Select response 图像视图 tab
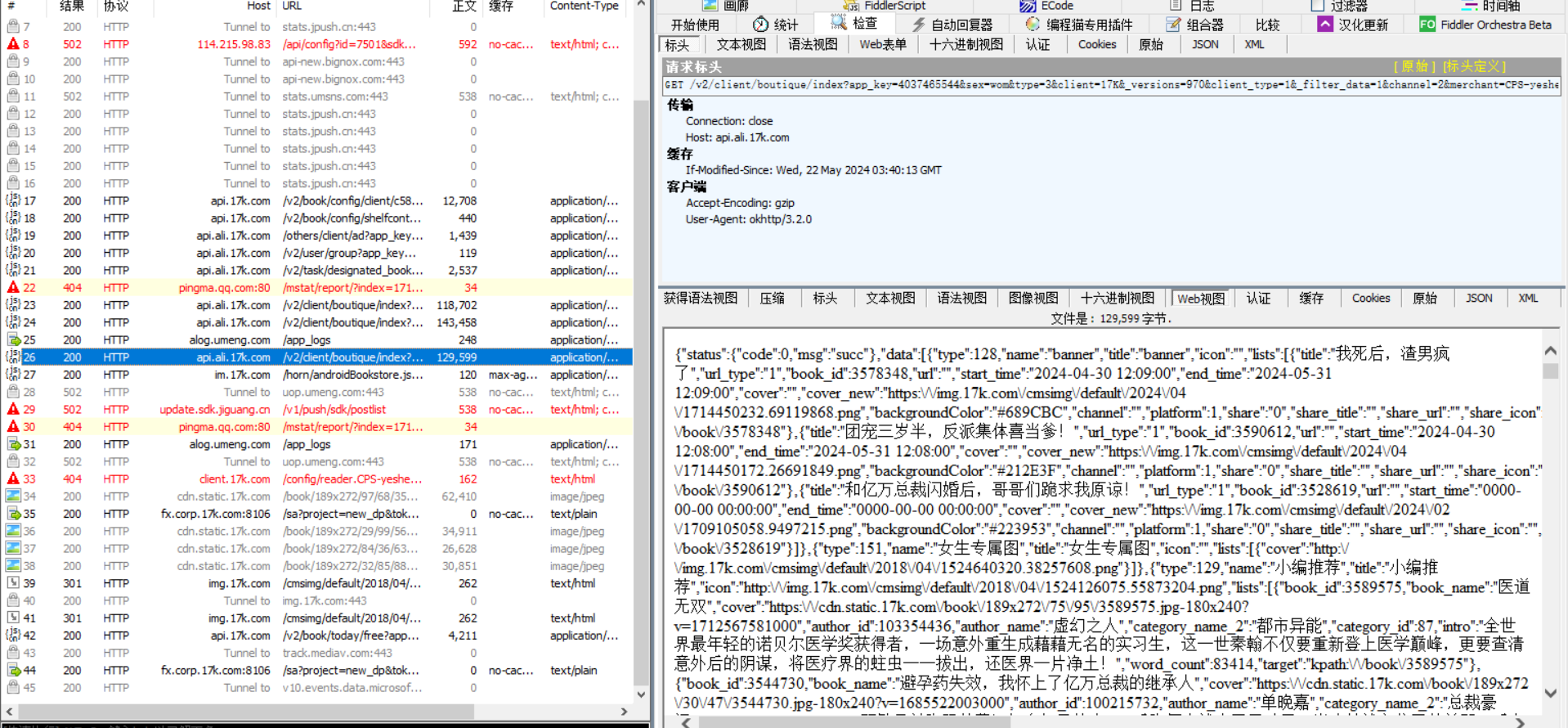The width and height of the screenshot is (1568, 728). 1033,299
